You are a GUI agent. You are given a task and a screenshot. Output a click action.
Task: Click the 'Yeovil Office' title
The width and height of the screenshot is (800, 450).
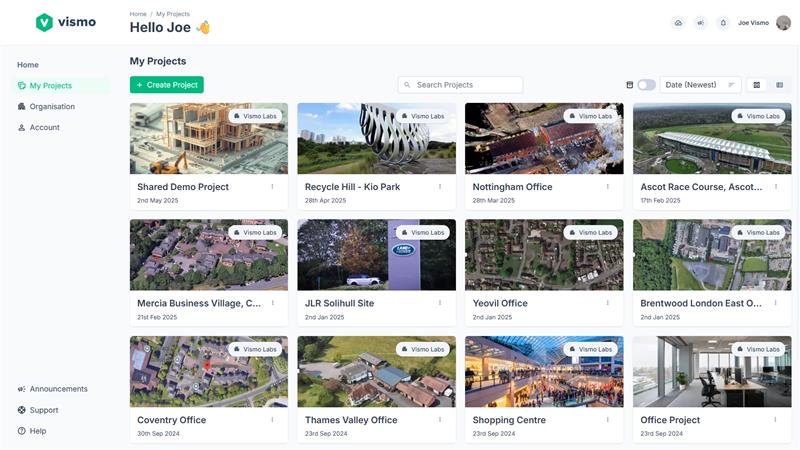point(500,303)
